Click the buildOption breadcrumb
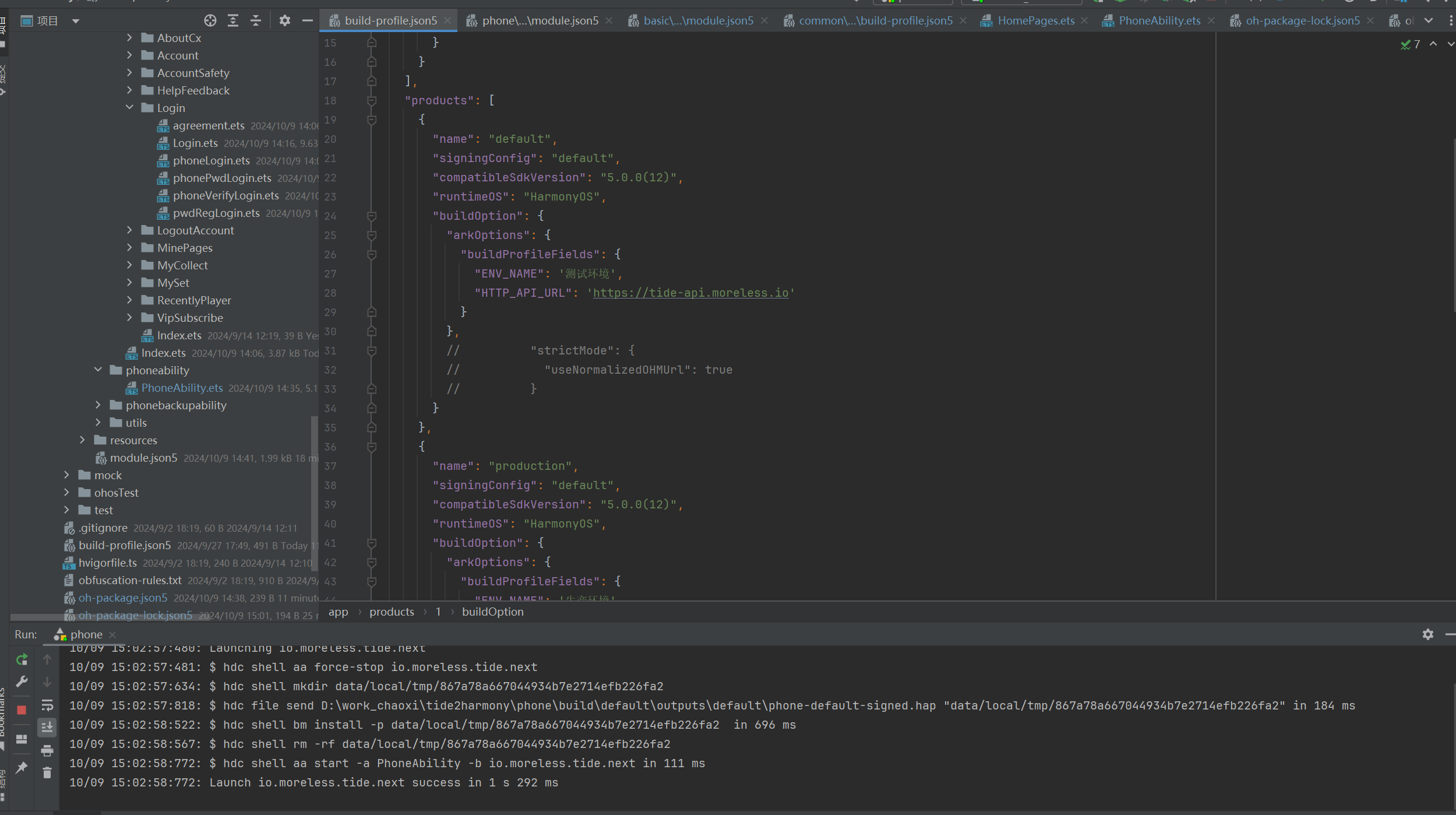This screenshot has height=815, width=1456. coord(493,612)
